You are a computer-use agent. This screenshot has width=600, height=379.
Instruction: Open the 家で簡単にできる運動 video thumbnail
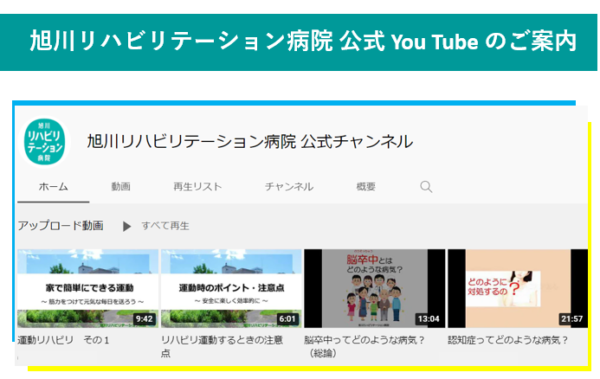click(x=88, y=289)
